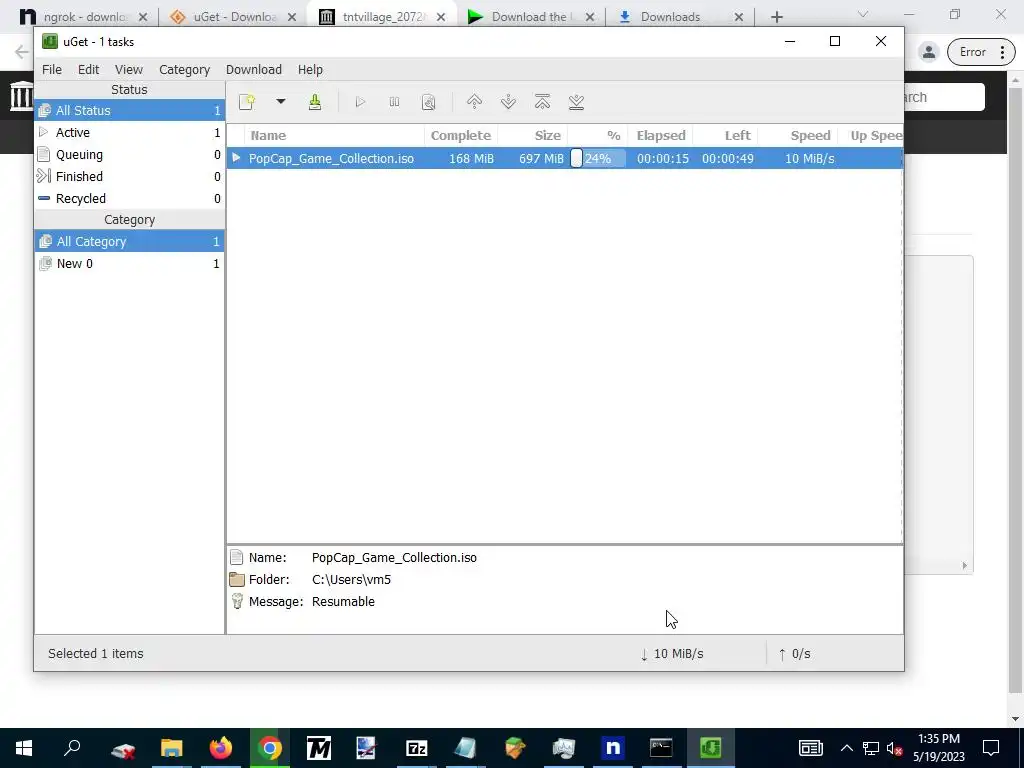Click the browser profile avatar icon
1024x768 pixels.
point(928,52)
